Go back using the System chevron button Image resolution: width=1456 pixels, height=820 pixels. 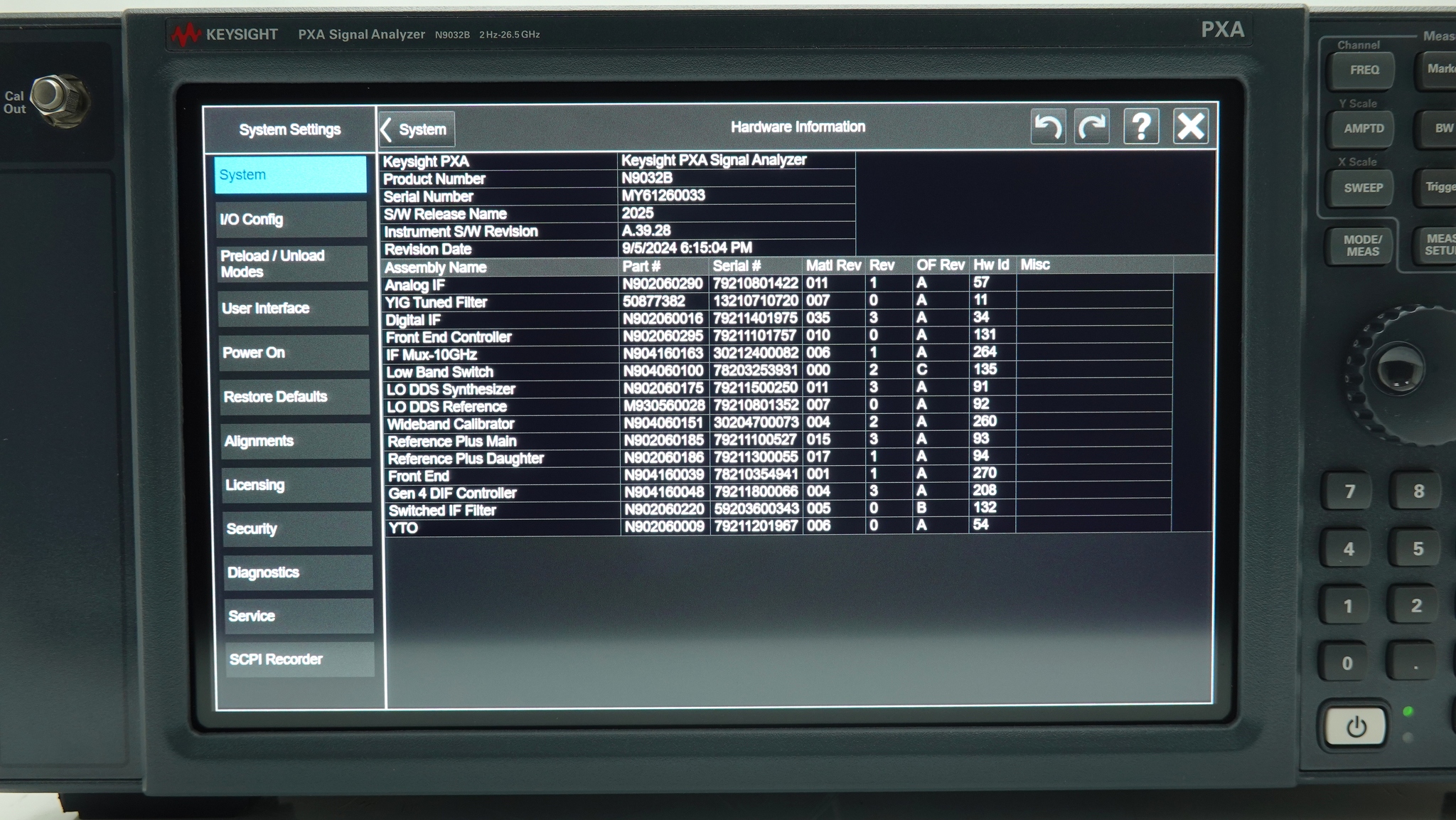pos(416,129)
